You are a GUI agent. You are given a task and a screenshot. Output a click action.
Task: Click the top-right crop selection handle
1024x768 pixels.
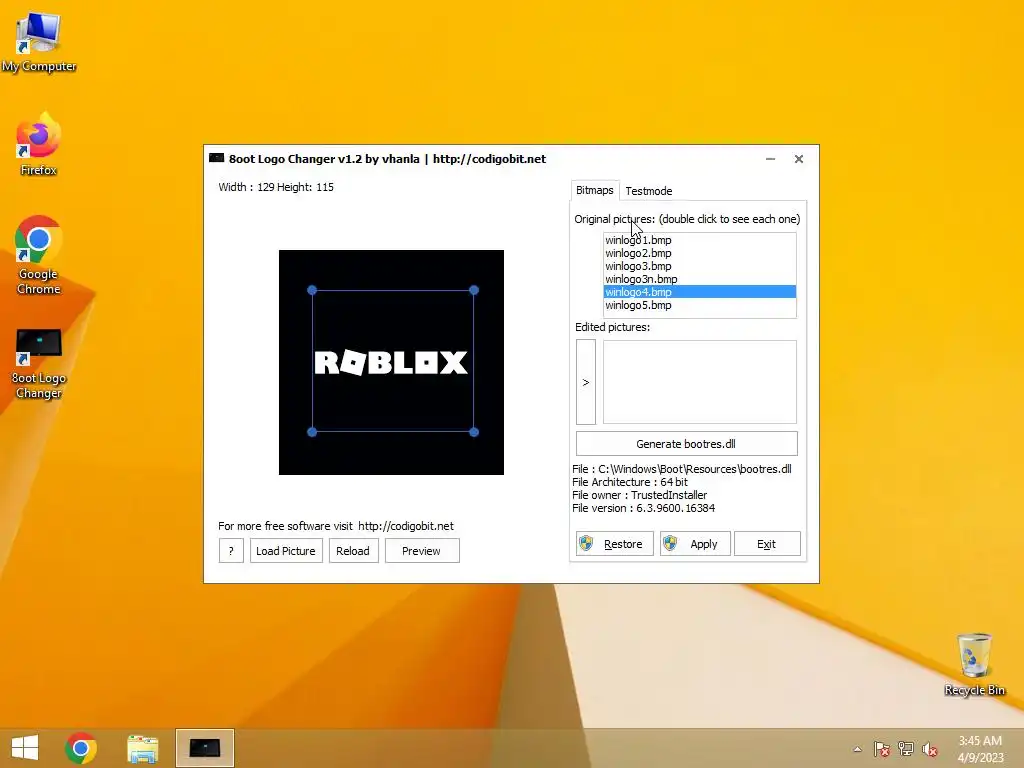click(x=474, y=290)
